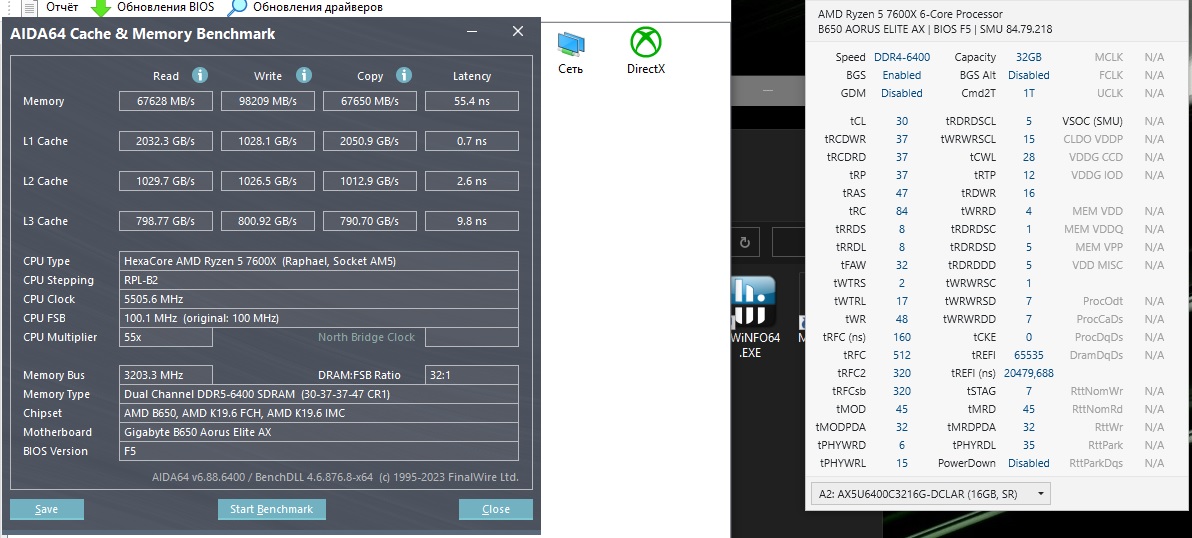The image size is (1192, 538).
Task: Click Memory Write value 98209 MB/s
Action: click(x=268, y=101)
